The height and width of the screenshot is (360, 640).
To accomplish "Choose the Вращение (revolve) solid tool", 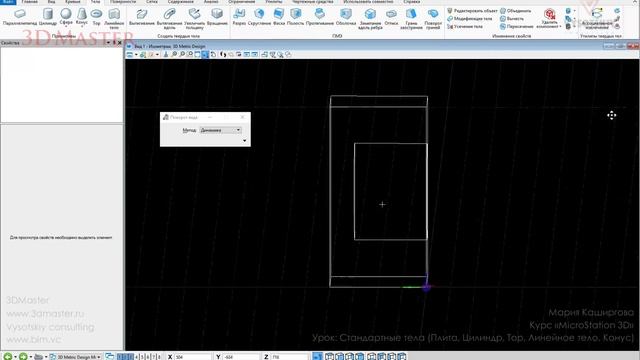I will point(217,17).
